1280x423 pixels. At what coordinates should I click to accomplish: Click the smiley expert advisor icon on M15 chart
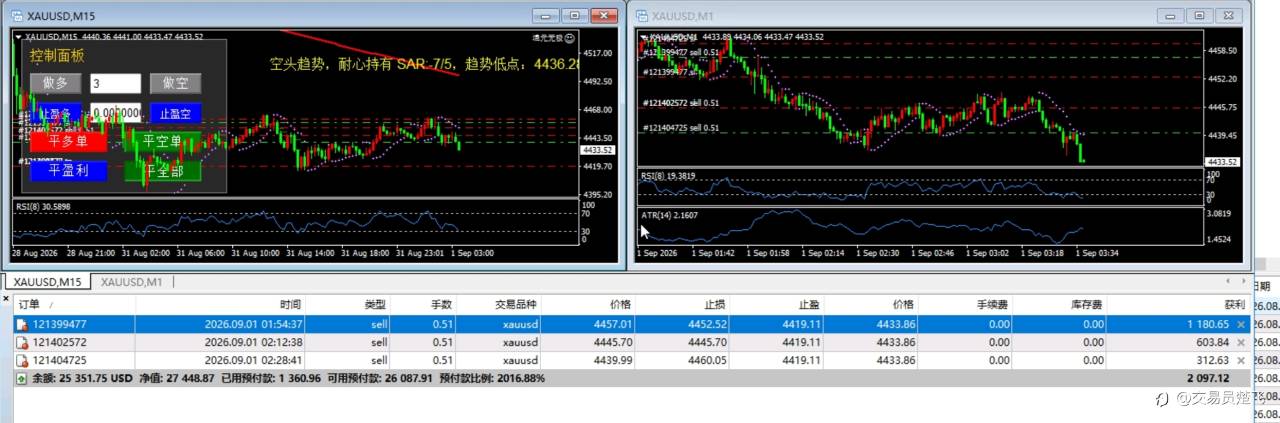pos(568,37)
